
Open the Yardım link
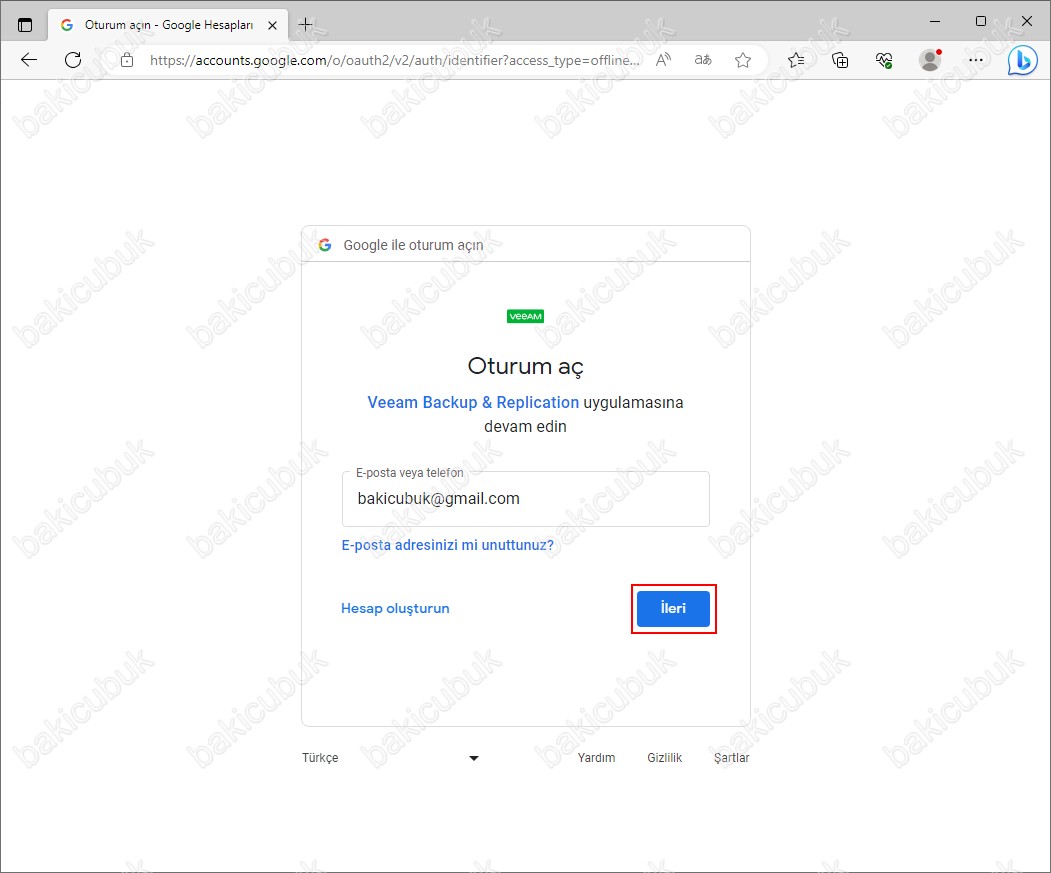(597, 758)
